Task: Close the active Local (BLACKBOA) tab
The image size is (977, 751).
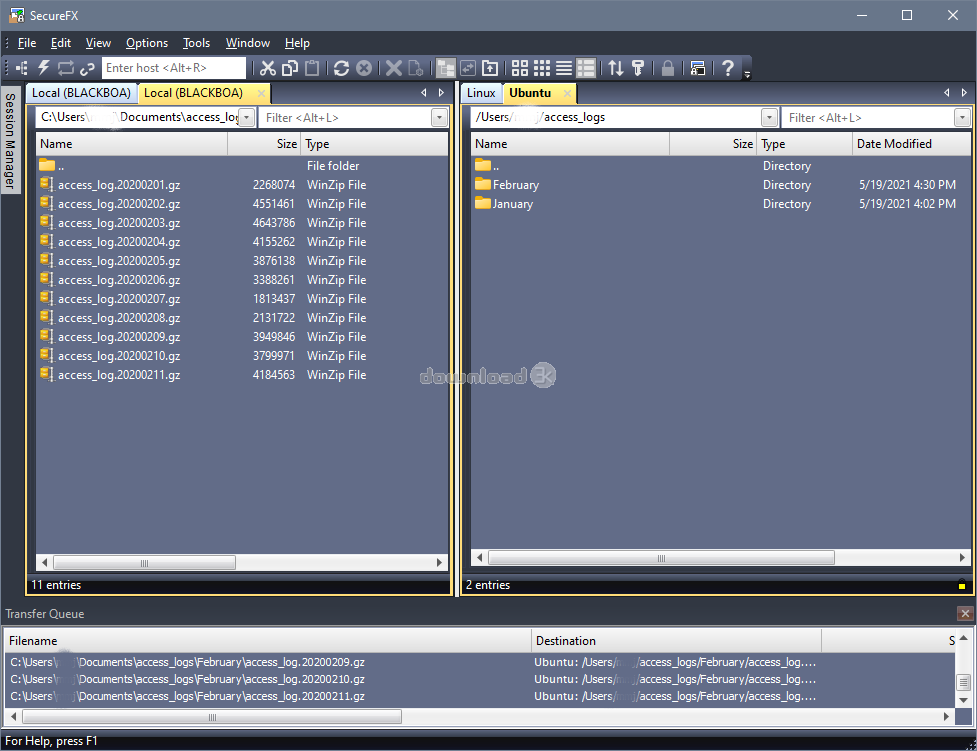Action: click(261, 93)
